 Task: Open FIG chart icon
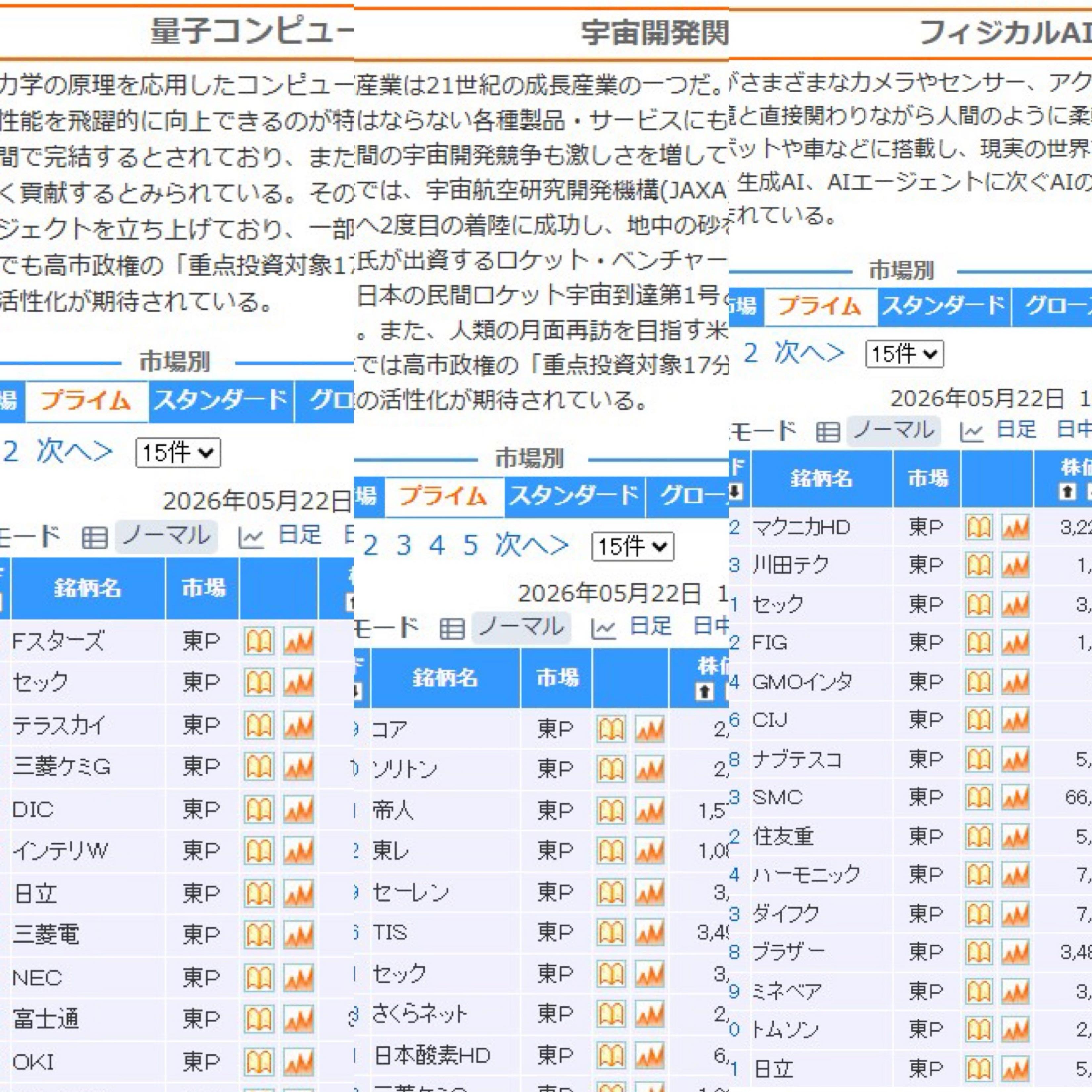tap(1015, 643)
